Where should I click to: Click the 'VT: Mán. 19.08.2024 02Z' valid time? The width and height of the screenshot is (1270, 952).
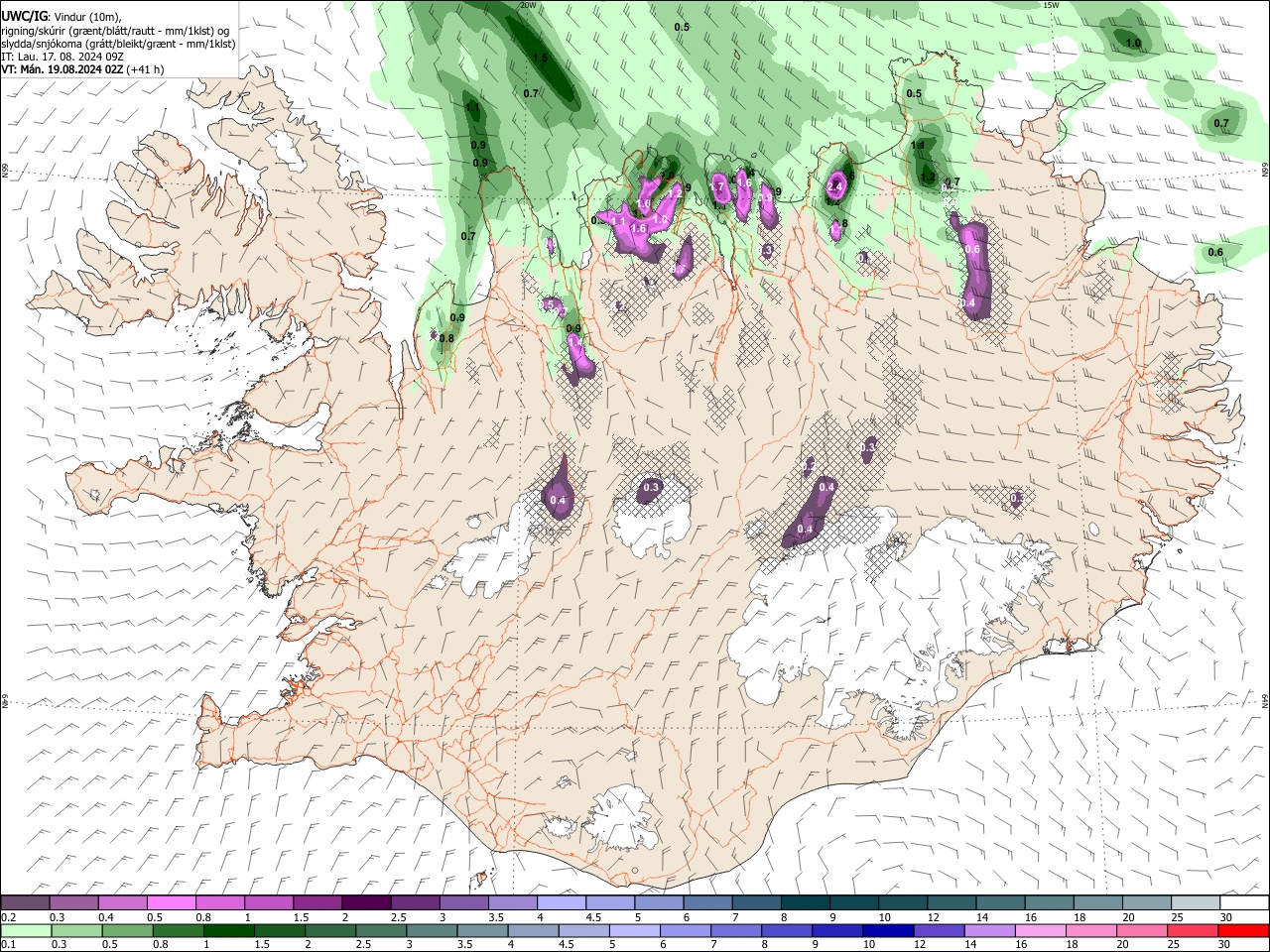63,69
